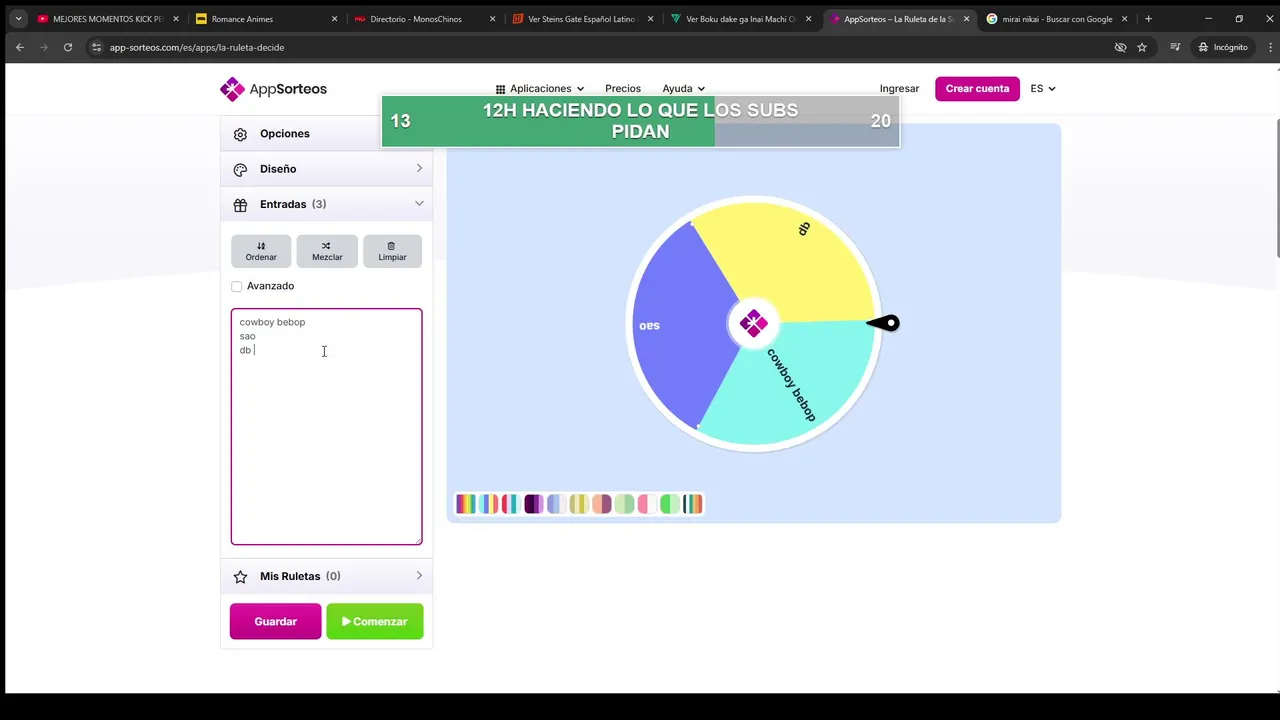Click the 12H HACIENDO LO QUE LOS SUBS PIDAN progress bar
Screen dimensions: 1280x720
click(x=640, y=121)
